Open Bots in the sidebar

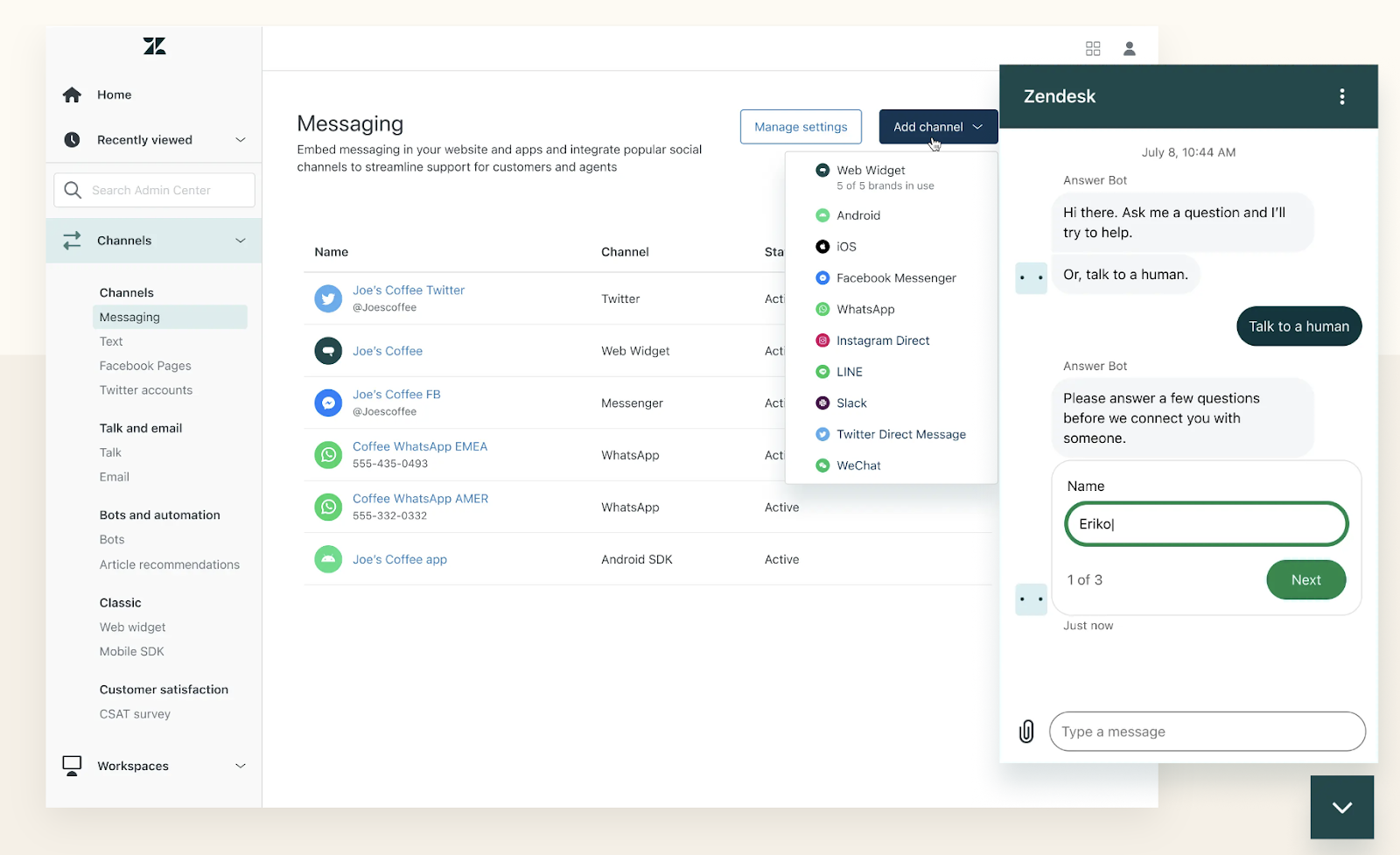click(x=112, y=540)
